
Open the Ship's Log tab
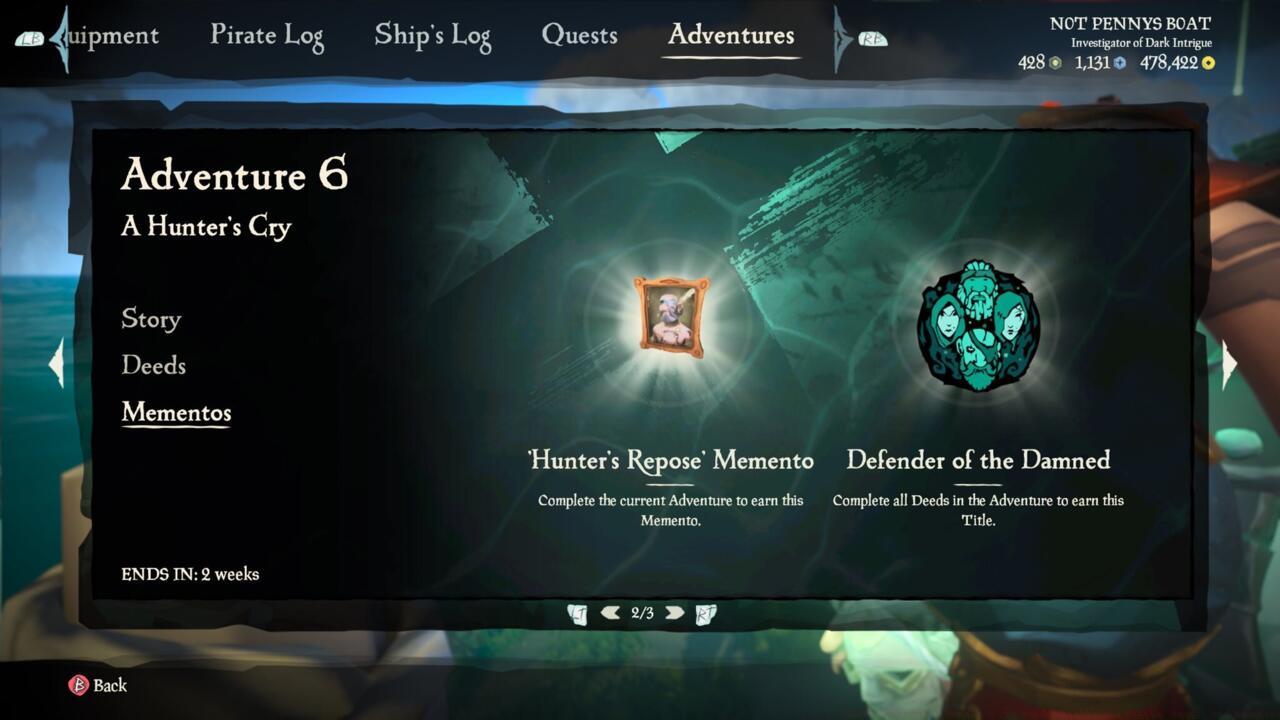click(x=433, y=36)
